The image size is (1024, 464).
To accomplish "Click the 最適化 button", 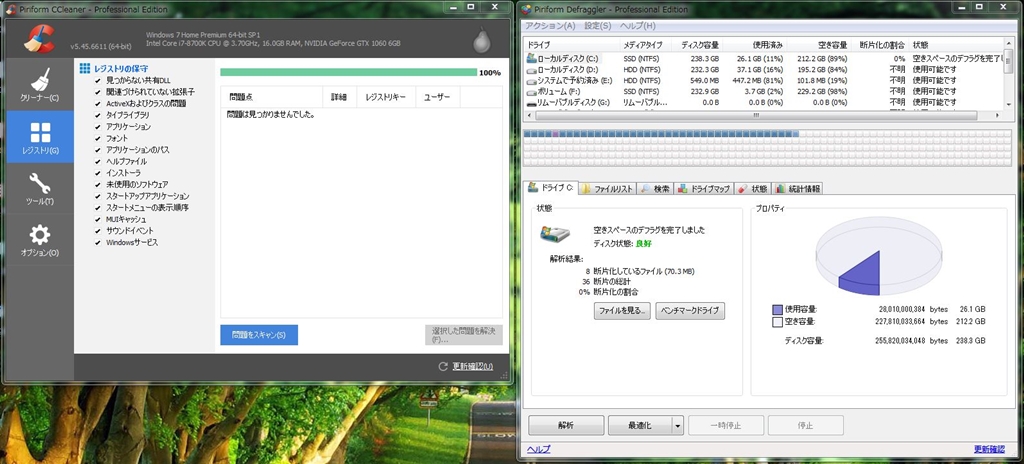I will [x=640, y=425].
